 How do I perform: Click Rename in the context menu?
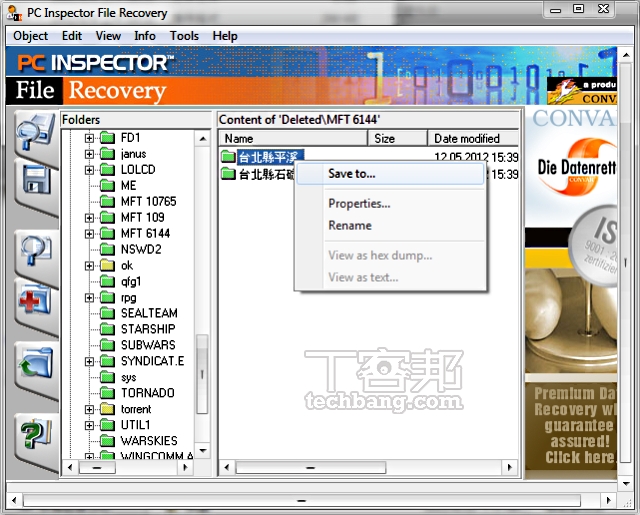click(350, 225)
